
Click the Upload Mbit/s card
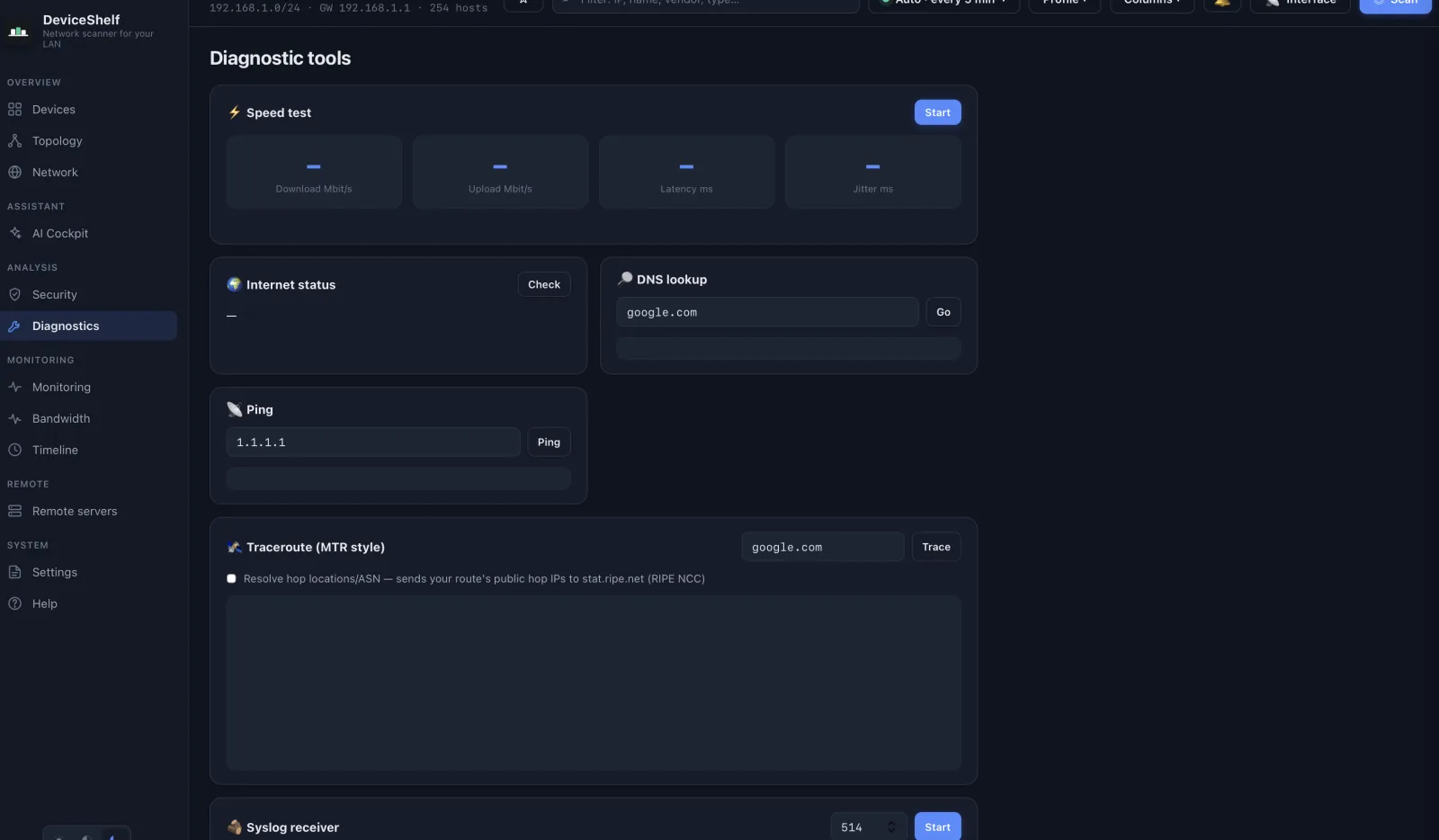click(x=500, y=173)
